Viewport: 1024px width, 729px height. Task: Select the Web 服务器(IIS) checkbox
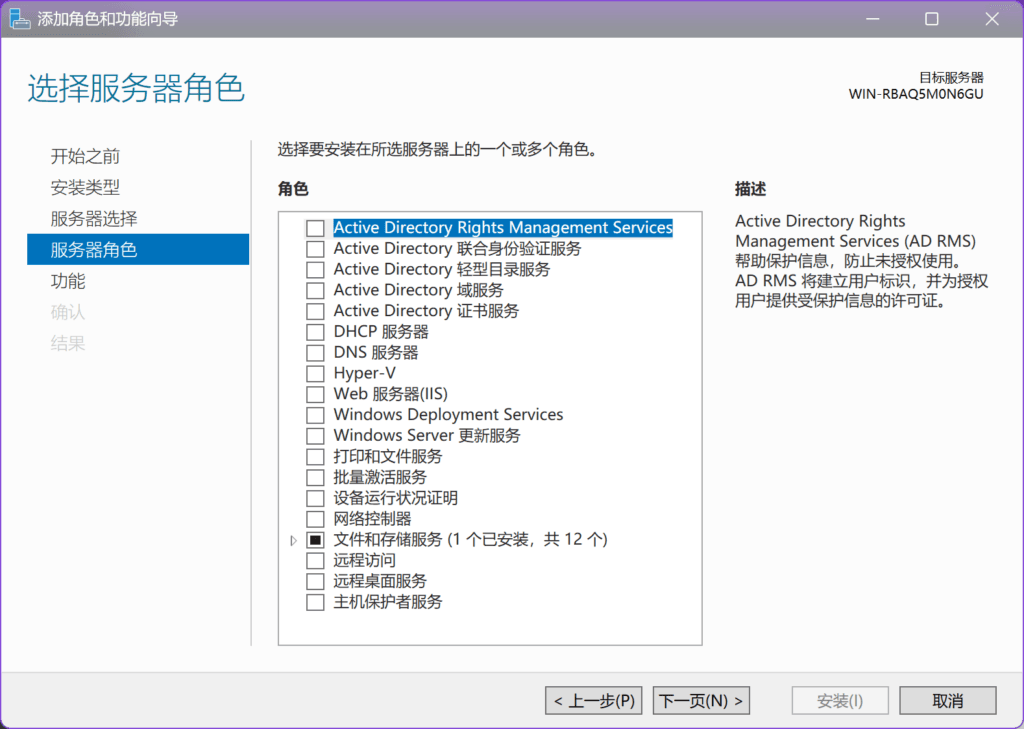(315, 394)
